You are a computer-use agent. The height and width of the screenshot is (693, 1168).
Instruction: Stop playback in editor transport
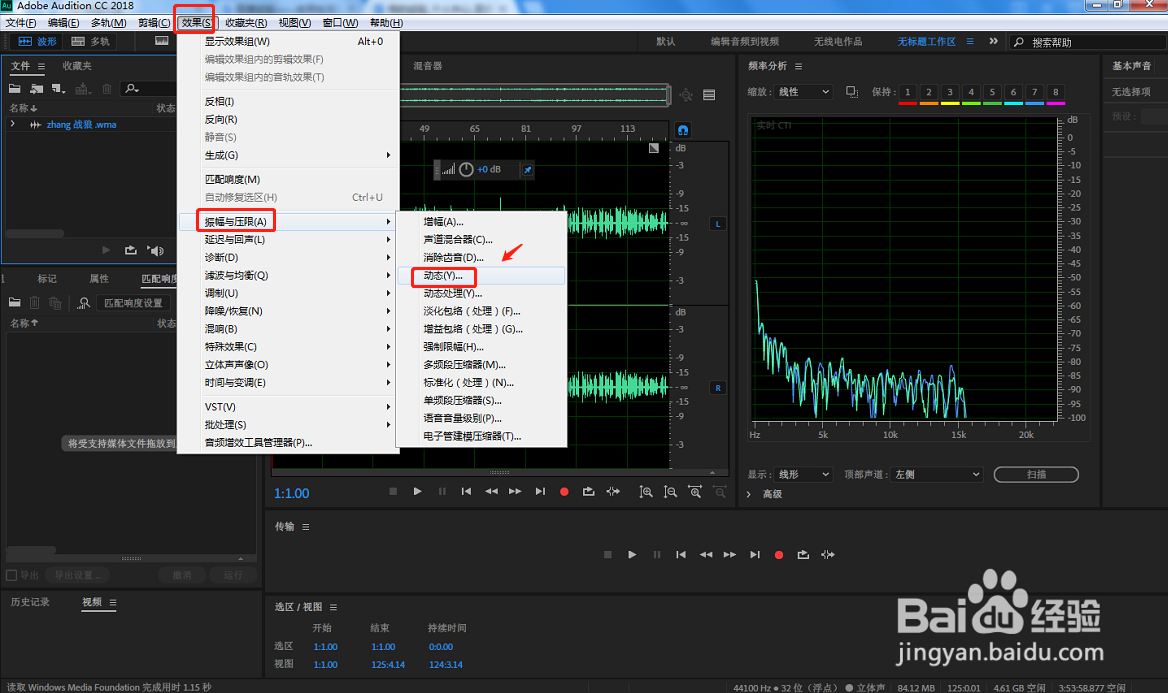click(393, 491)
